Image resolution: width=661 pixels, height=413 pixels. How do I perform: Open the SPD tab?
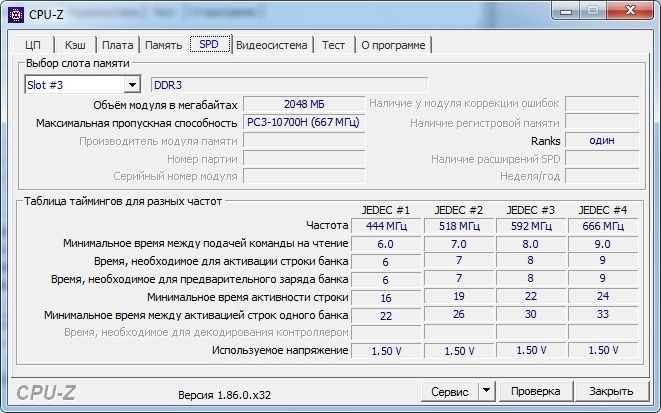(210, 44)
